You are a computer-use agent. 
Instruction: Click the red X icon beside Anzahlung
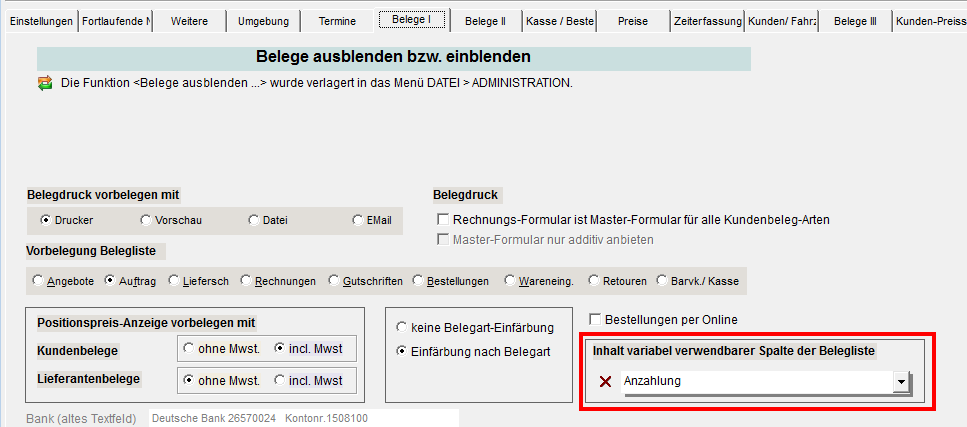coord(604,382)
